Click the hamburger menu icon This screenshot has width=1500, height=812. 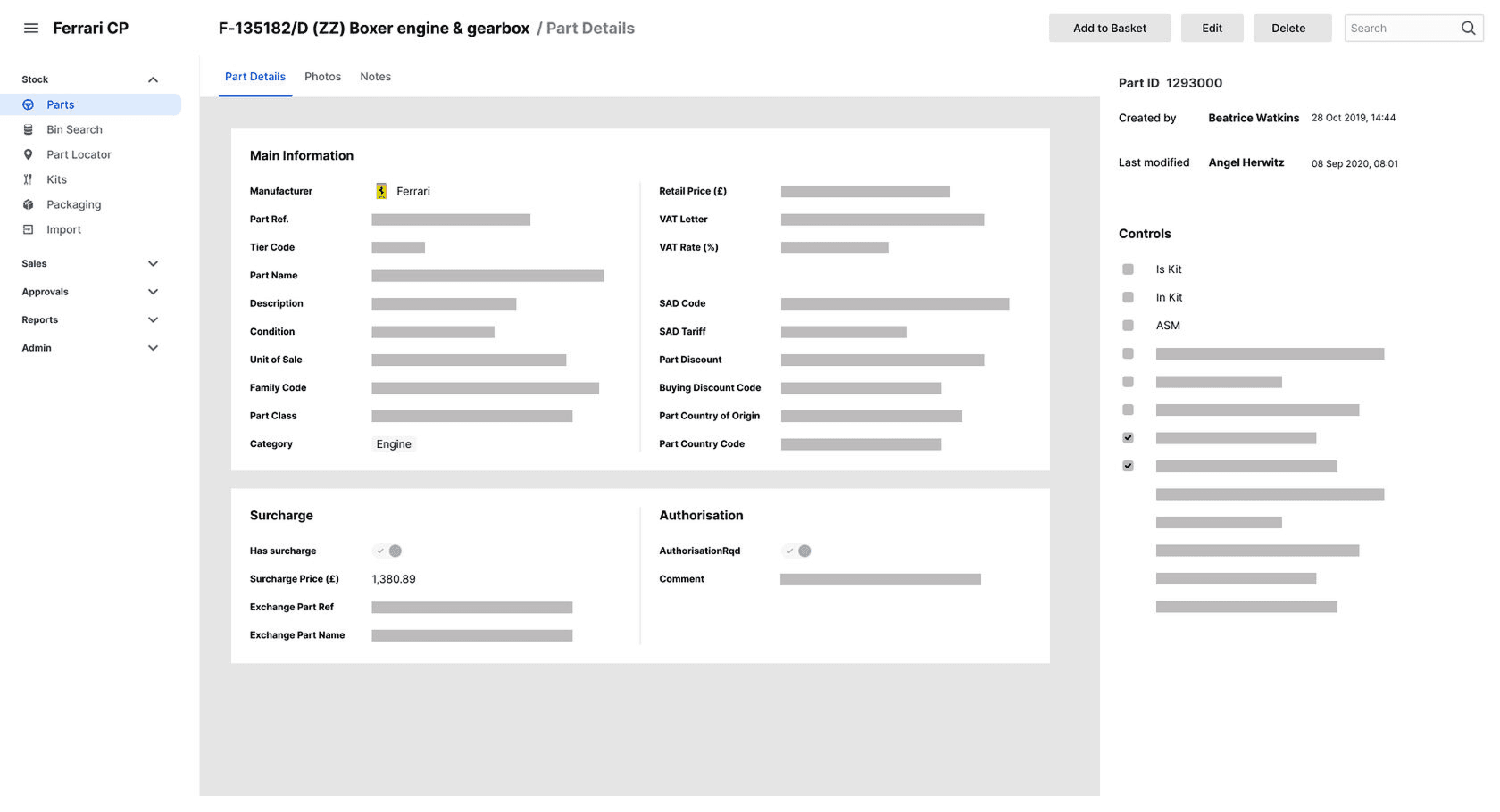click(30, 27)
